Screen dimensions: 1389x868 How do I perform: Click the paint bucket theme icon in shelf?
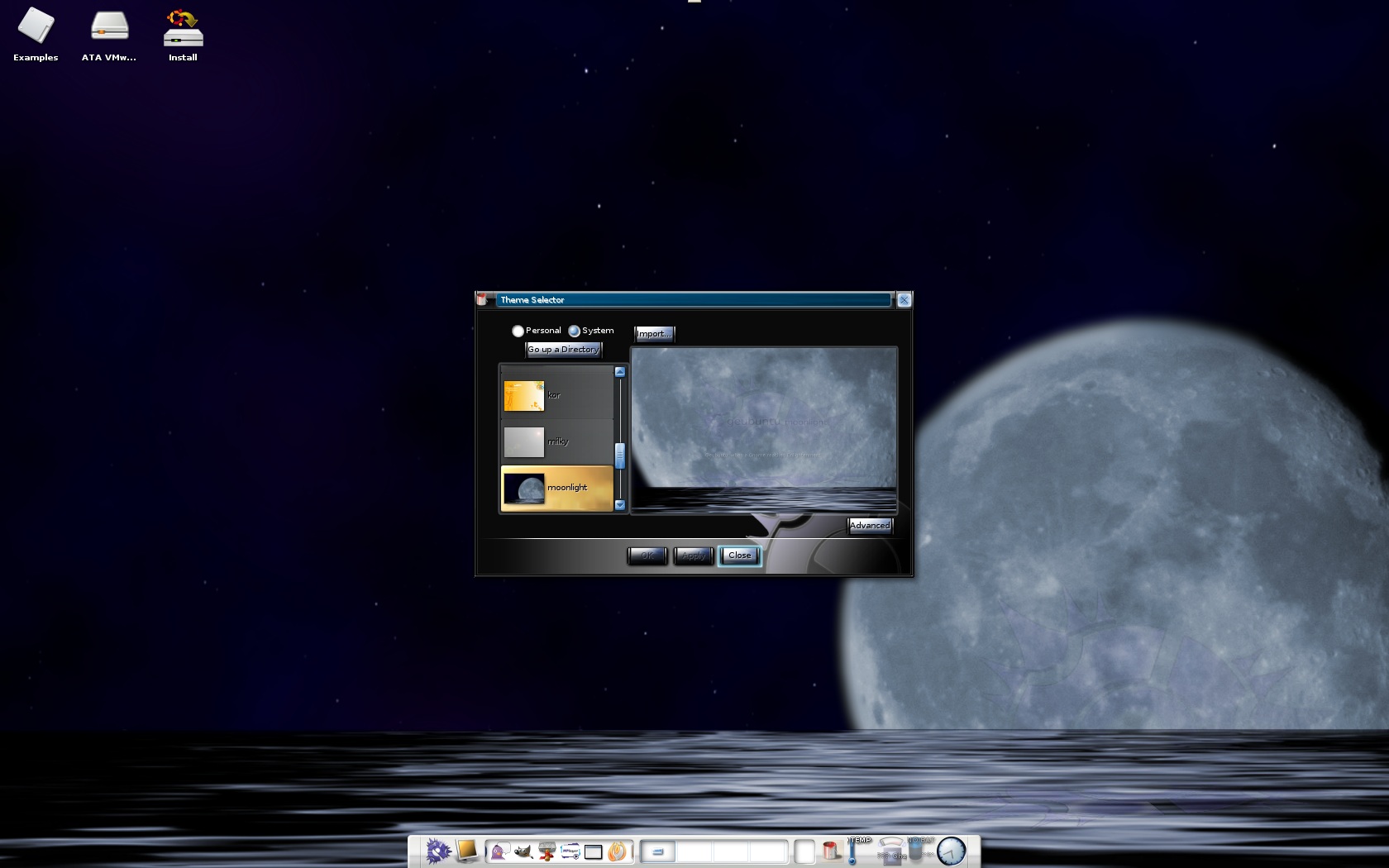coord(832,851)
